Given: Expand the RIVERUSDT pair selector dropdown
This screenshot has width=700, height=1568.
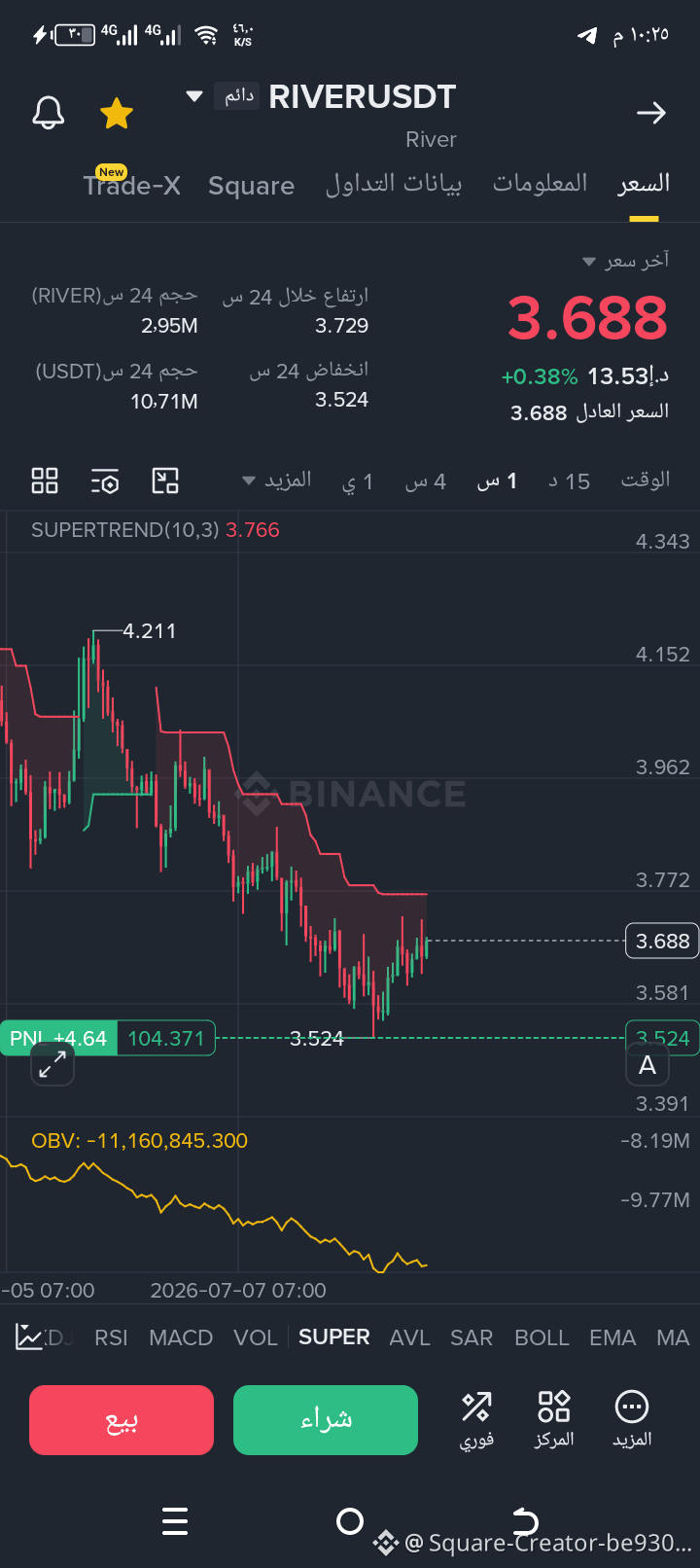Looking at the screenshot, I should click(x=194, y=96).
